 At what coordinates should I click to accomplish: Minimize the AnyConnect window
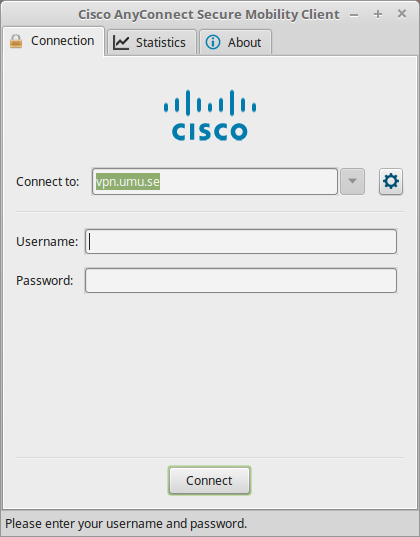(354, 15)
